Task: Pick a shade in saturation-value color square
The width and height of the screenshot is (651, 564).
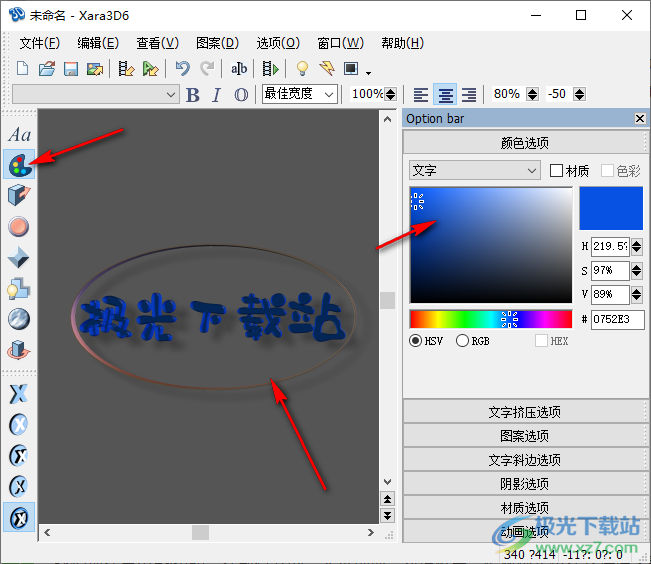Action: pyautogui.click(x=491, y=245)
